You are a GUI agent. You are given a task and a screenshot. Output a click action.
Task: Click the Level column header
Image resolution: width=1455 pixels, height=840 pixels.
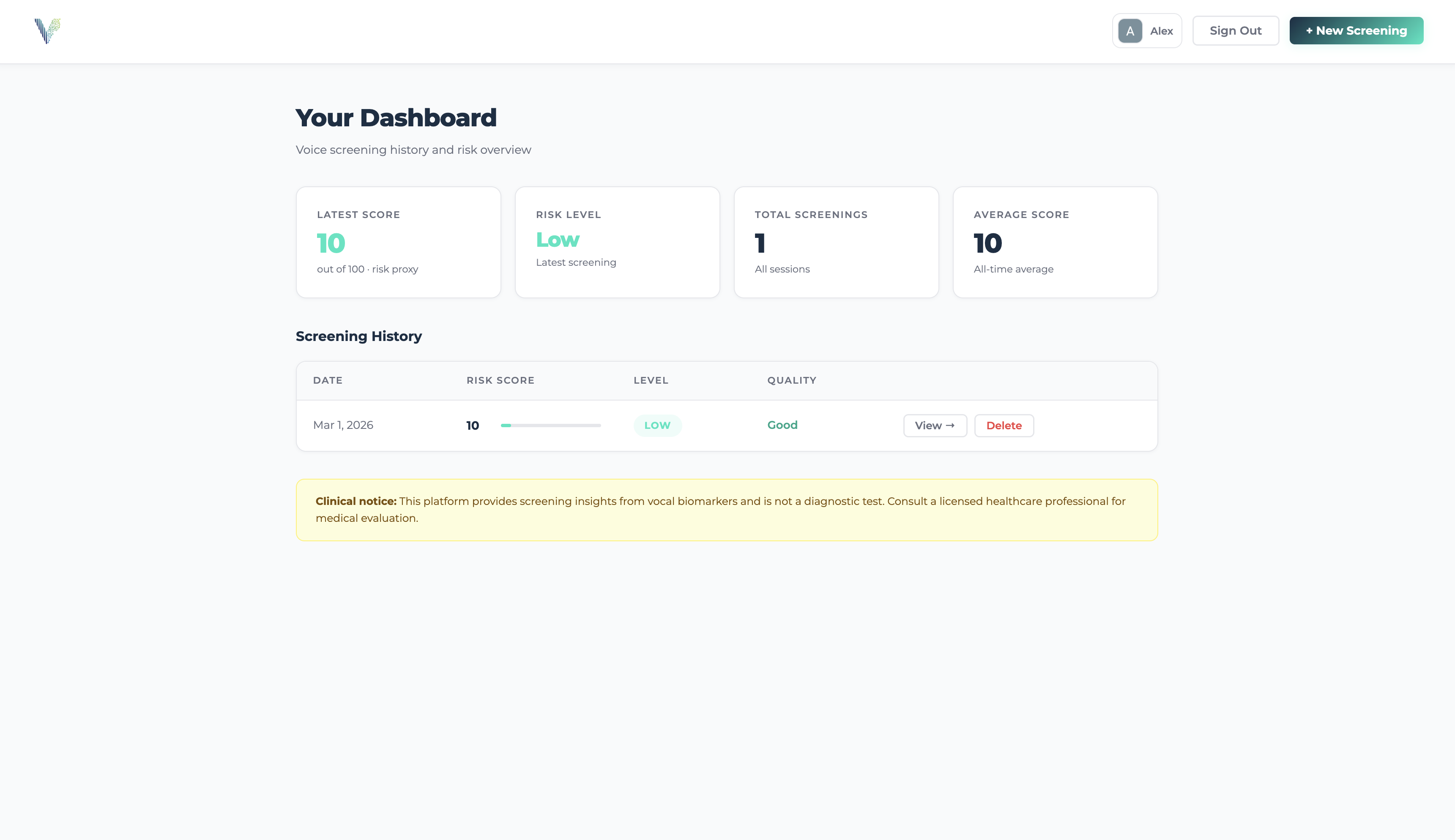tap(651, 381)
